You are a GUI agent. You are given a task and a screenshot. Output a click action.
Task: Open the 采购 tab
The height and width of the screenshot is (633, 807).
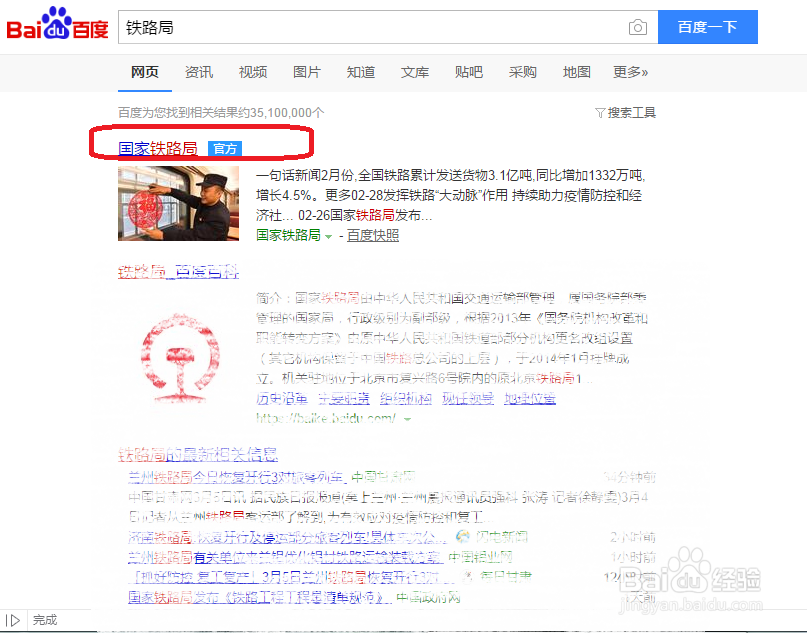[x=523, y=72]
